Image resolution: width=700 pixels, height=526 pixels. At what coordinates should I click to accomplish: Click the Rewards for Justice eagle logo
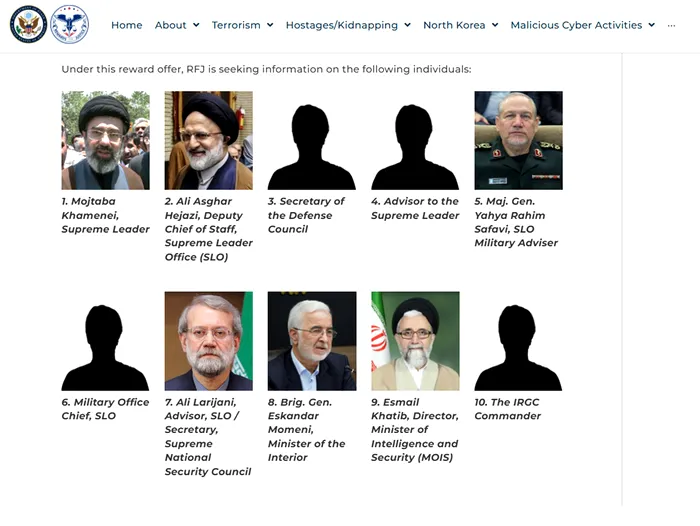pyautogui.click(x=69, y=25)
